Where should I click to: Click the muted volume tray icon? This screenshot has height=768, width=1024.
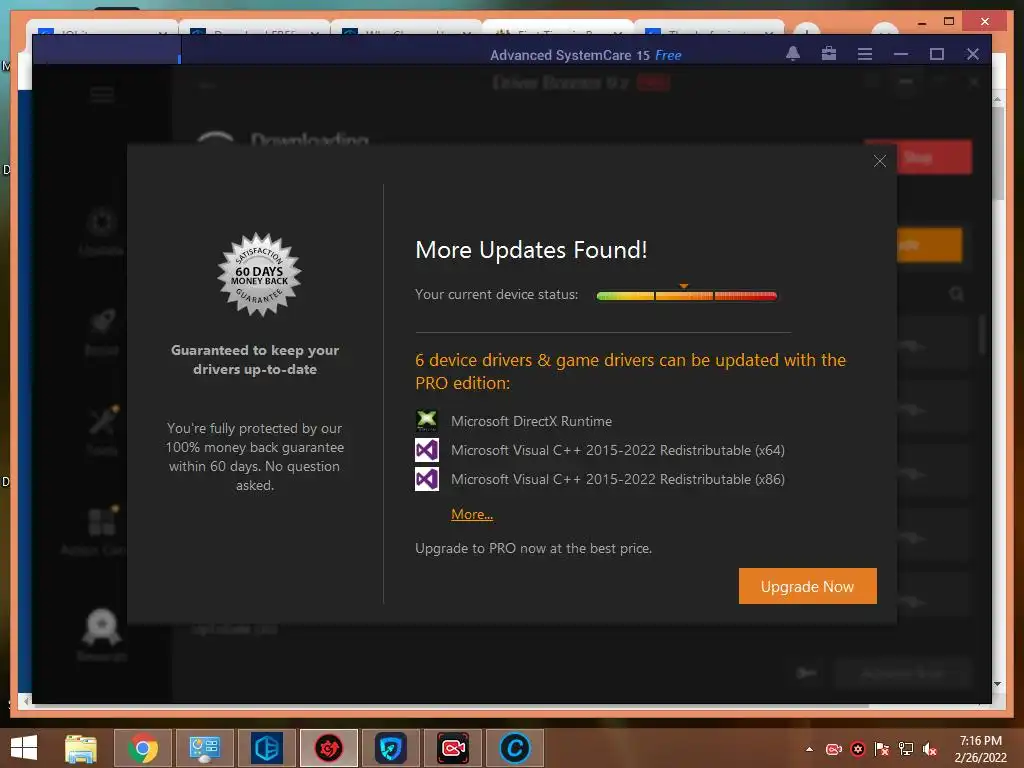click(x=930, y=749)
